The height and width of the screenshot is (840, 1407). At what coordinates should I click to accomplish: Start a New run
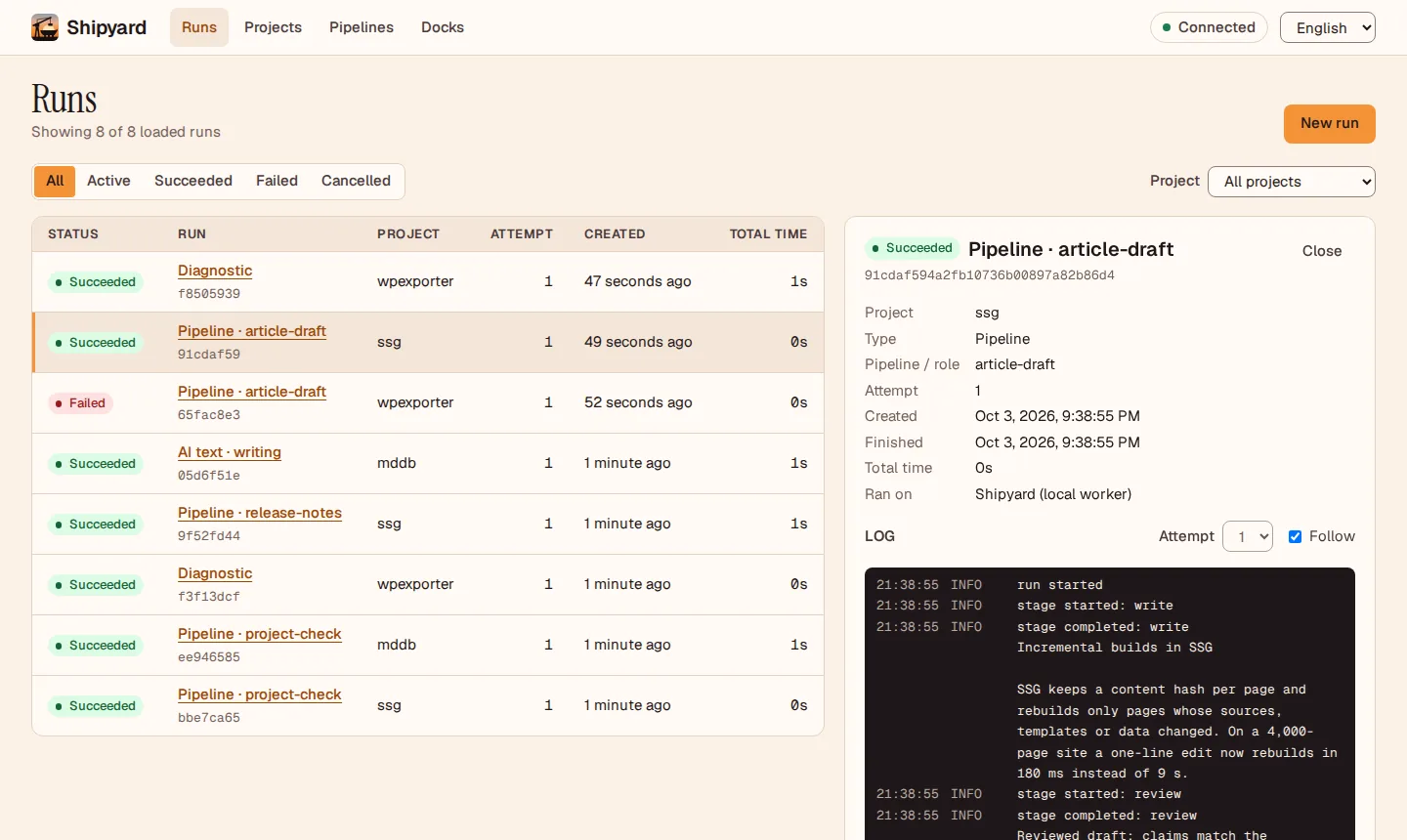tap(1330, 124)
